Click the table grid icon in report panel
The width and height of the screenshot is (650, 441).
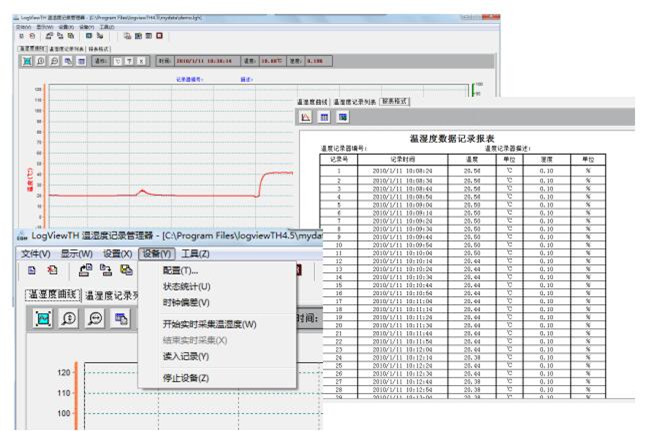[324, 117]
